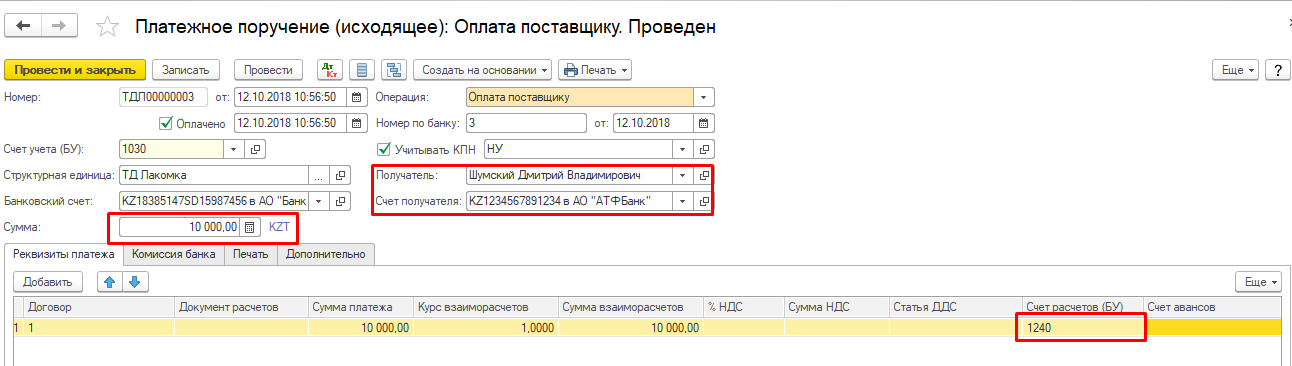The height and width of the screenshot is (366, 1292).
Task: Expand the Учитывать КПН НУ dropdown
Action: point(683,149)
